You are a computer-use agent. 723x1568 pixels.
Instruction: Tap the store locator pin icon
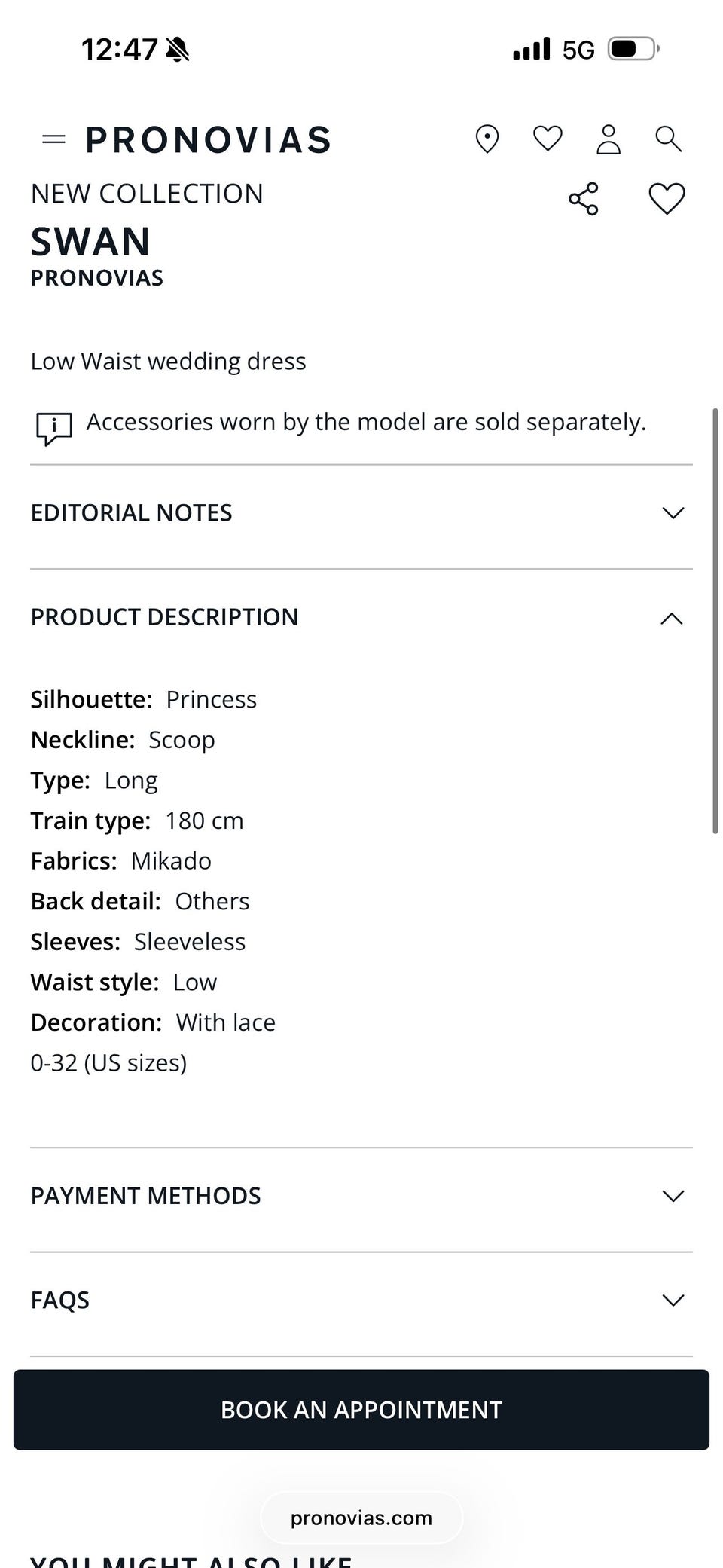click(x=487, y=139)
